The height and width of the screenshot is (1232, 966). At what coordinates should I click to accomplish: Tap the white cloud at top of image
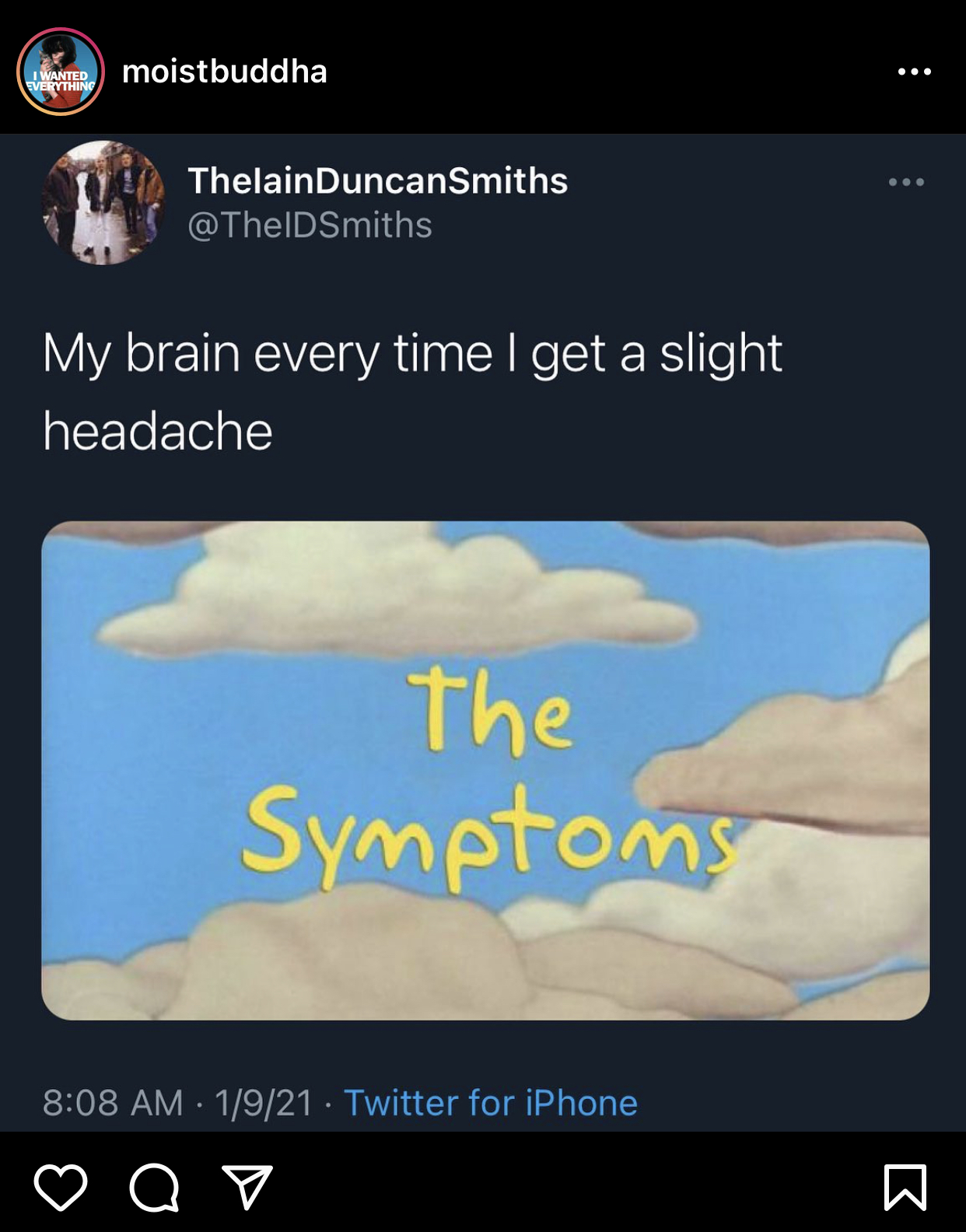[397, 591]
